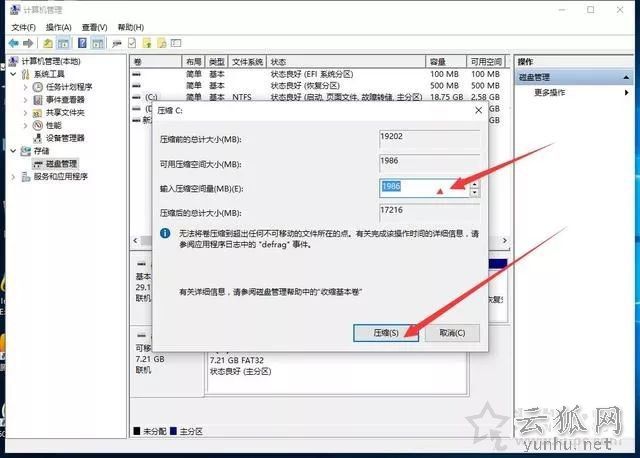Click the 布局 column header

(193, 62)
